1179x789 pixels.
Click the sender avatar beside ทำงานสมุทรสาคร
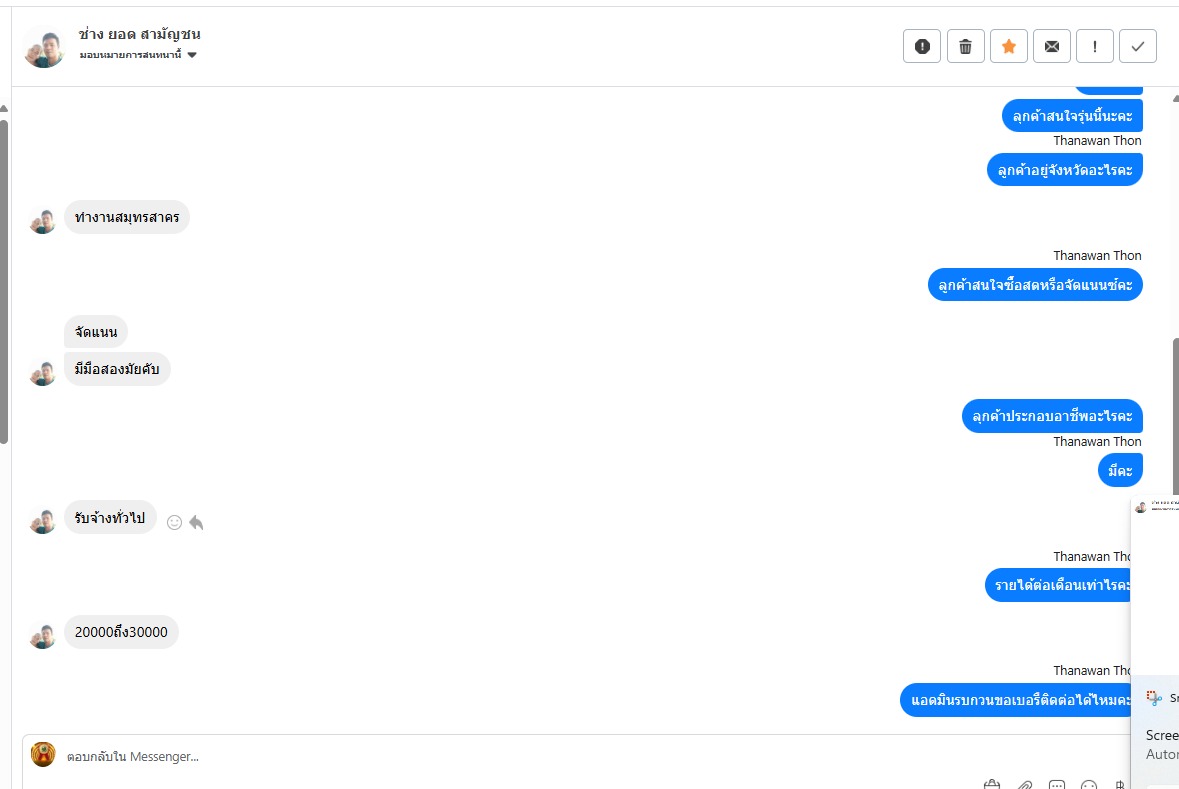click(42, 220)
